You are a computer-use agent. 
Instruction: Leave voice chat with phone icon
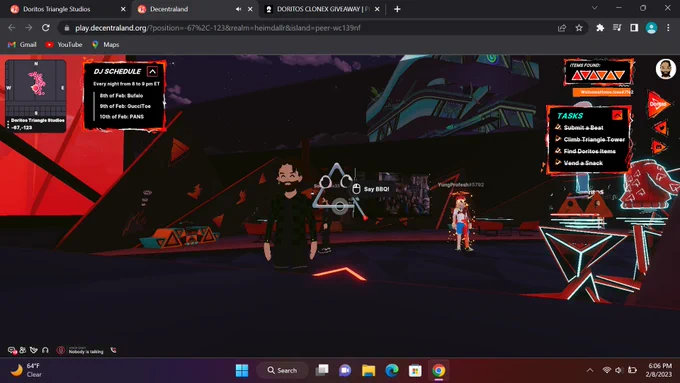tap(113, 350)
